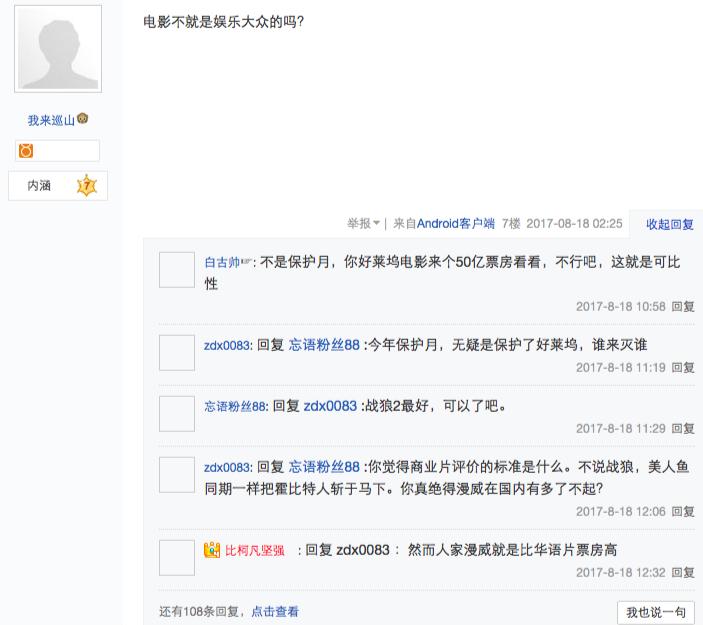Click the orange icon below the username
The height and width of the screenshot is (625, 703).
tap(26, 151)
